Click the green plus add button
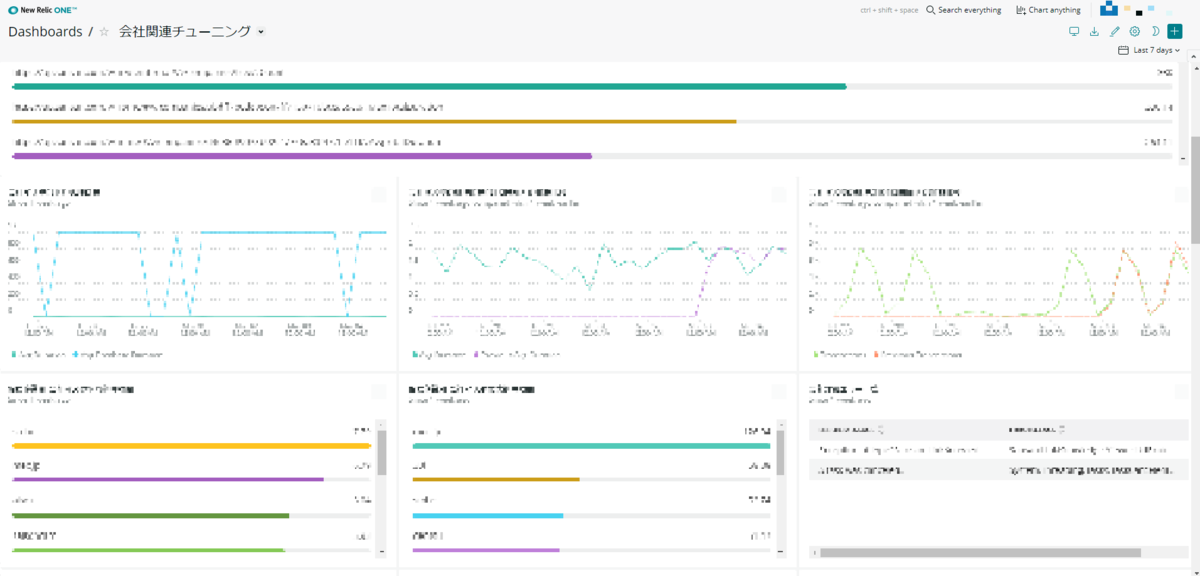Image resolution: width=1200 pixels, height=576 pixels. click(x=1175, y=32)
